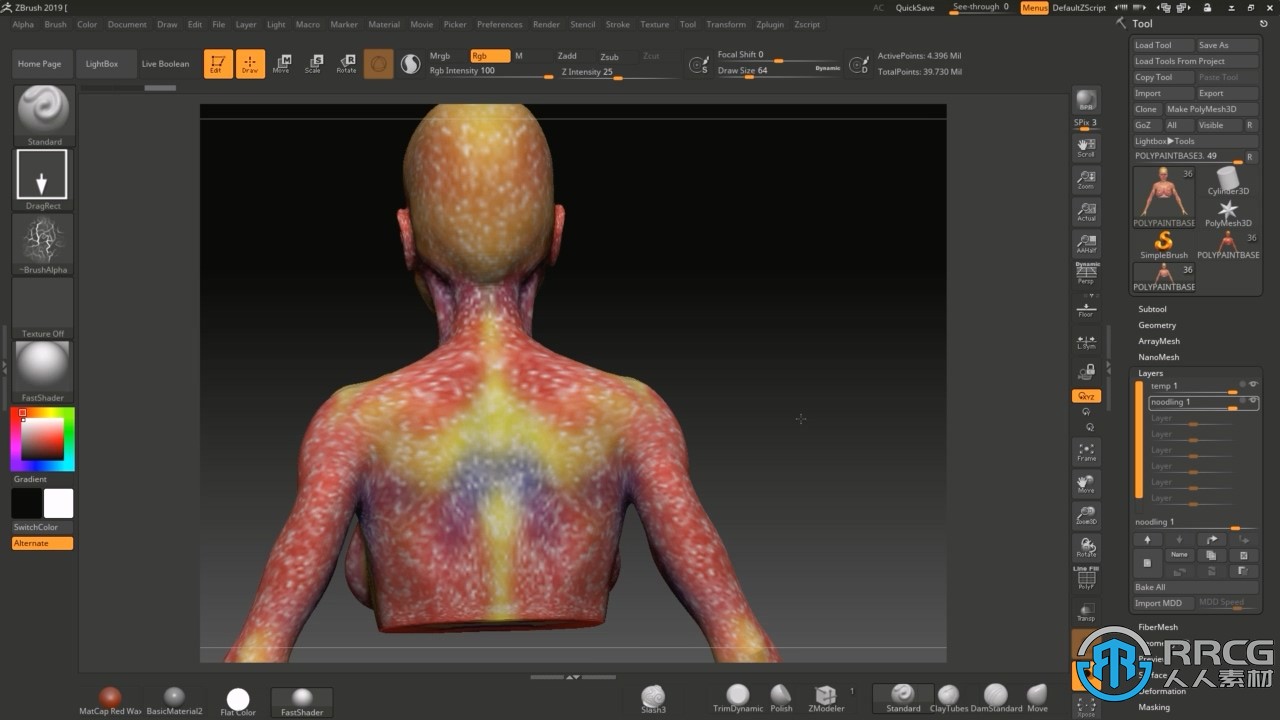Activate Draw mode button

point(250,64)
